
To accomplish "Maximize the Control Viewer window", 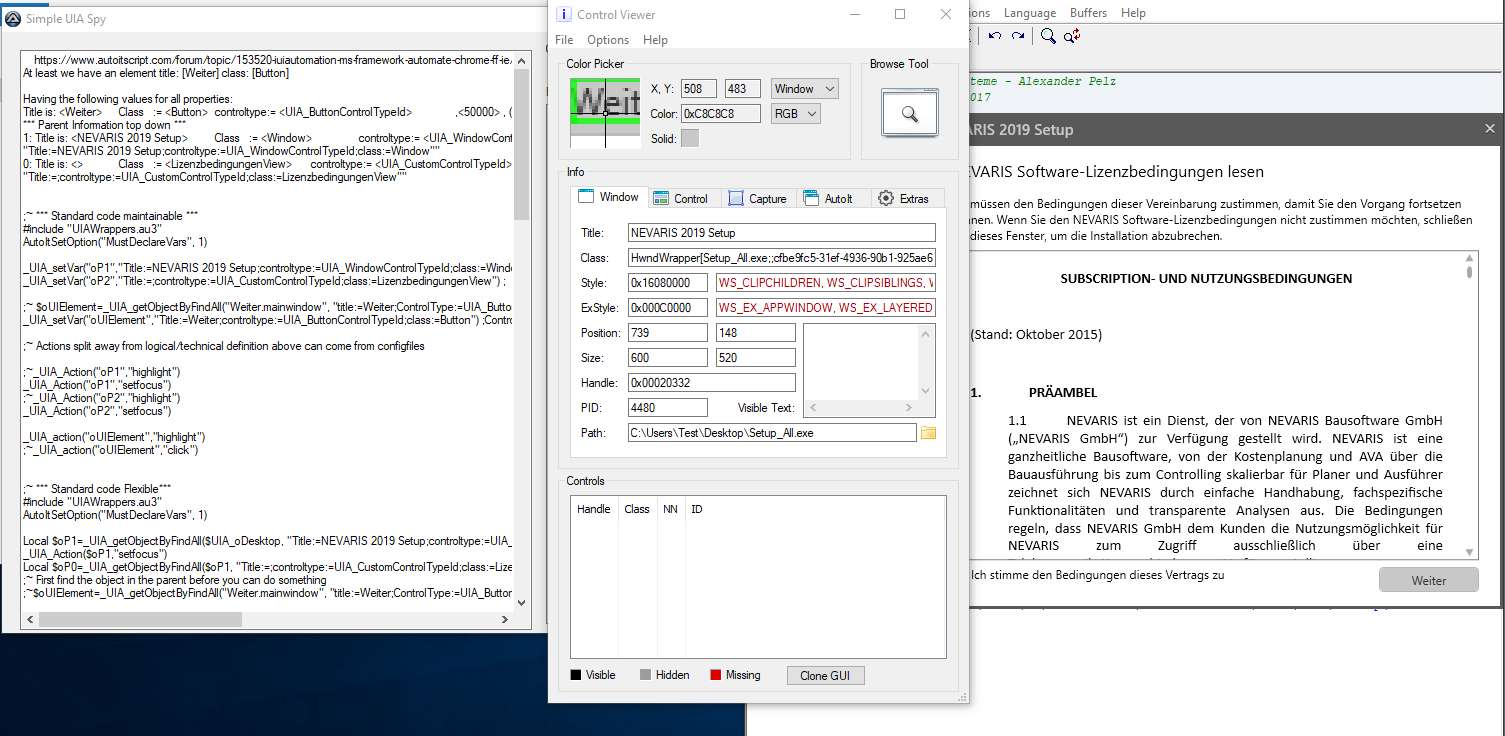I will coord(900,14).
